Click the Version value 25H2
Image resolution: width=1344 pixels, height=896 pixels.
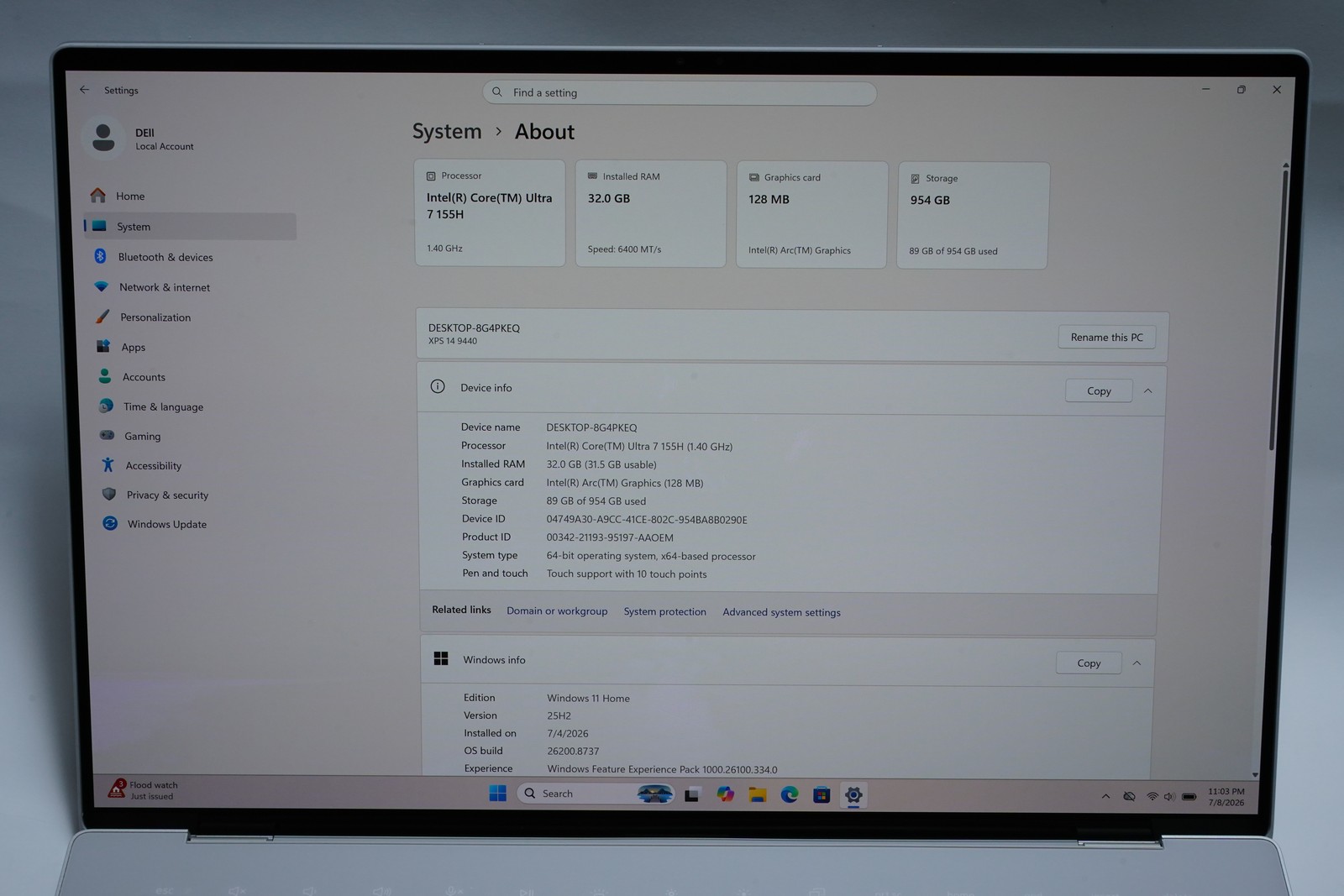click(559, 715)
